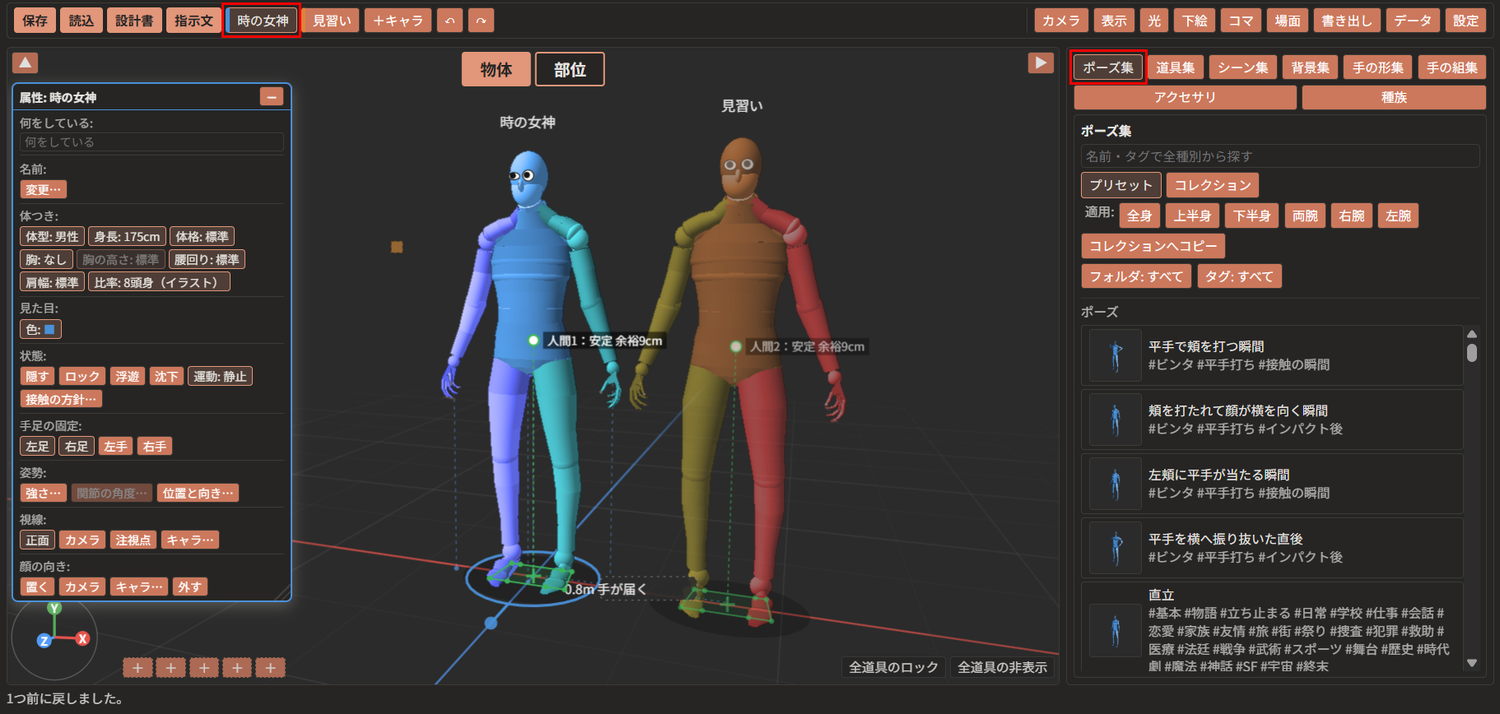Open the 体型: 男性 dropdown
Screen dimensions: 1500x714
click(52, 237)
